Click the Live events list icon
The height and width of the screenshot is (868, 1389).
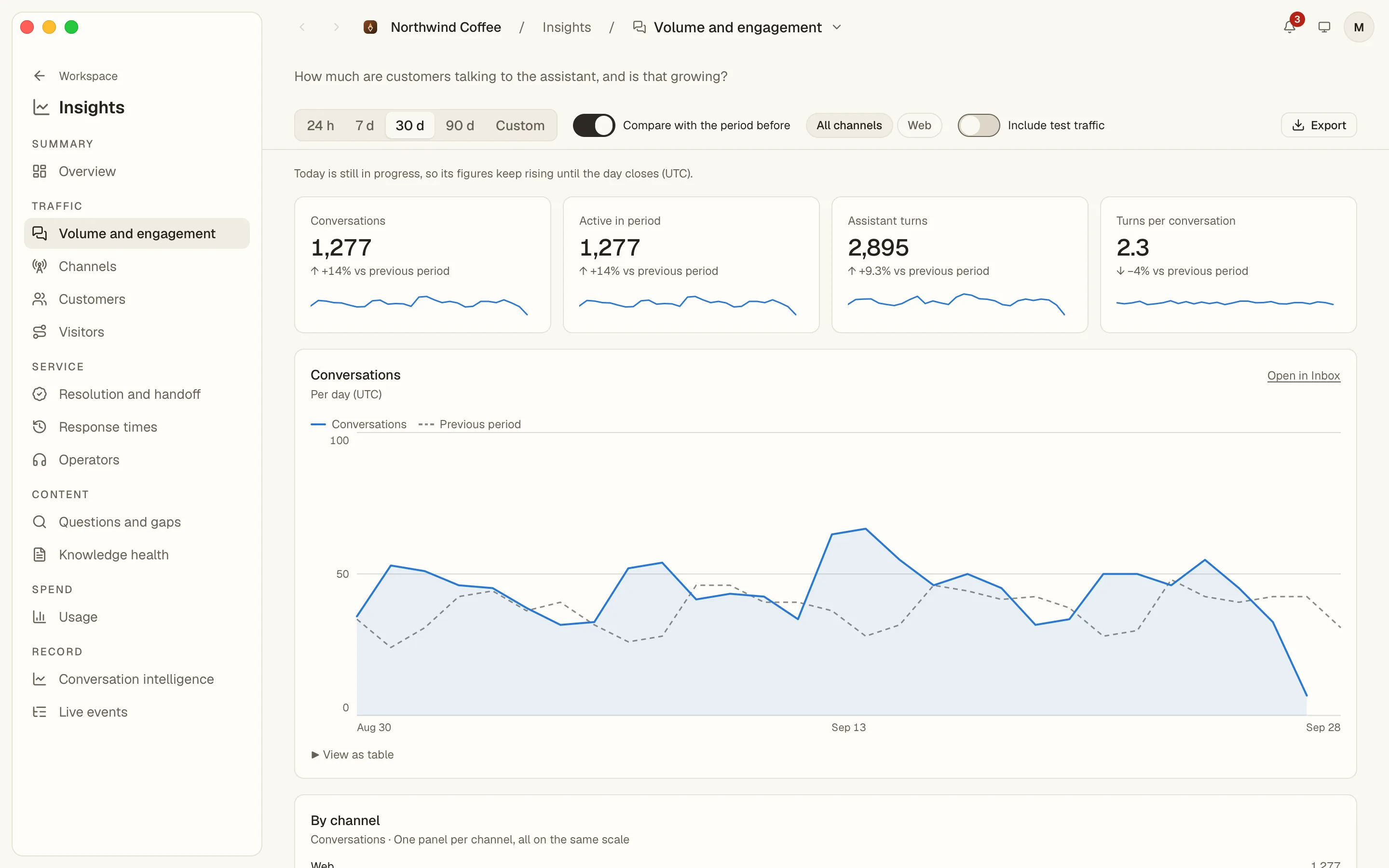tap(40, 712)
